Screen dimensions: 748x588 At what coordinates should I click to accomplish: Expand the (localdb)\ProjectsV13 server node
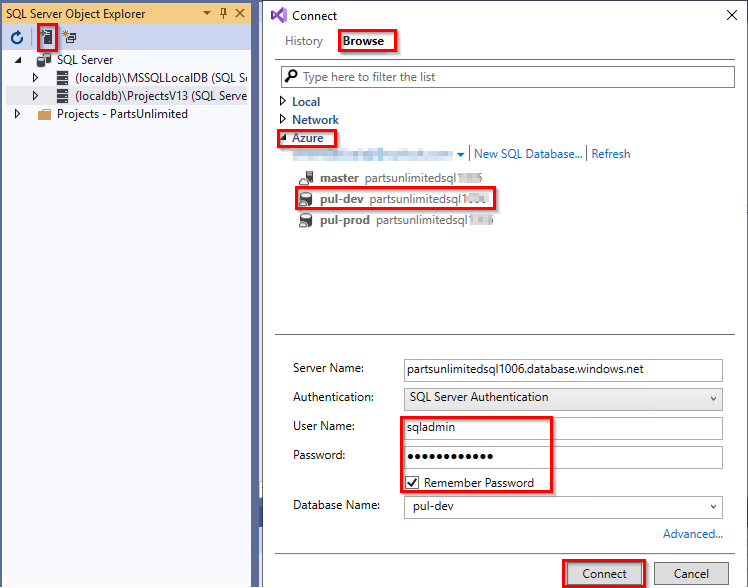pos(35,95)
